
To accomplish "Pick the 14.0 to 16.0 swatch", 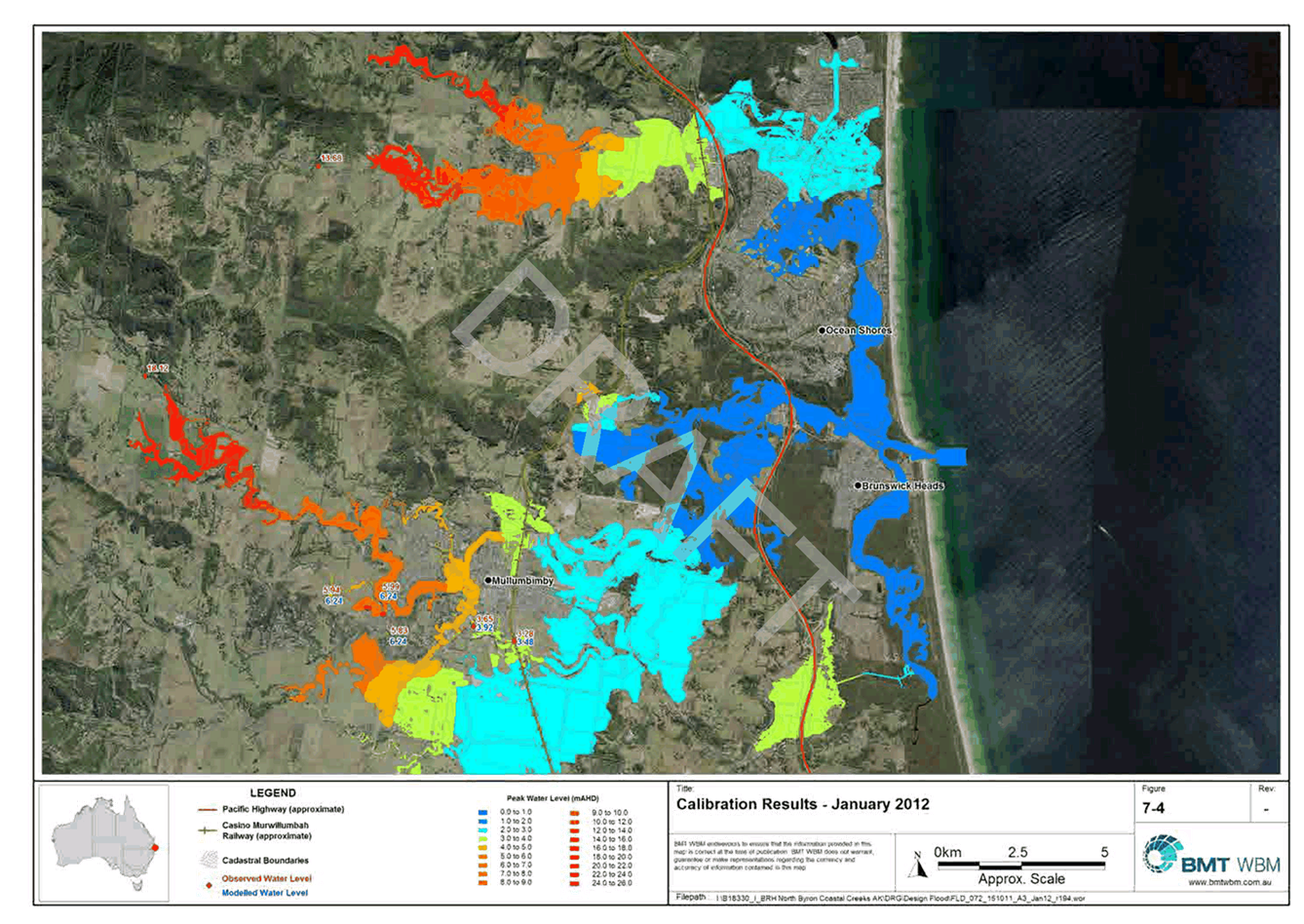I will 574,839.
